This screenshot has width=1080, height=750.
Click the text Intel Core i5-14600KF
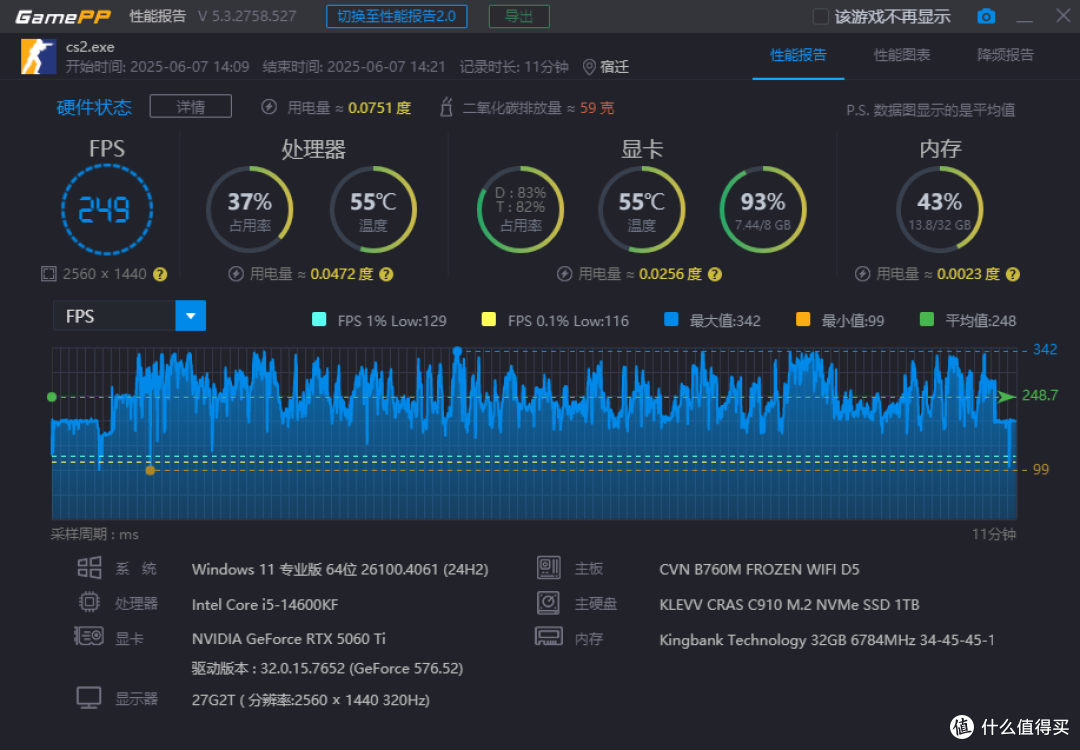(264, 605)
